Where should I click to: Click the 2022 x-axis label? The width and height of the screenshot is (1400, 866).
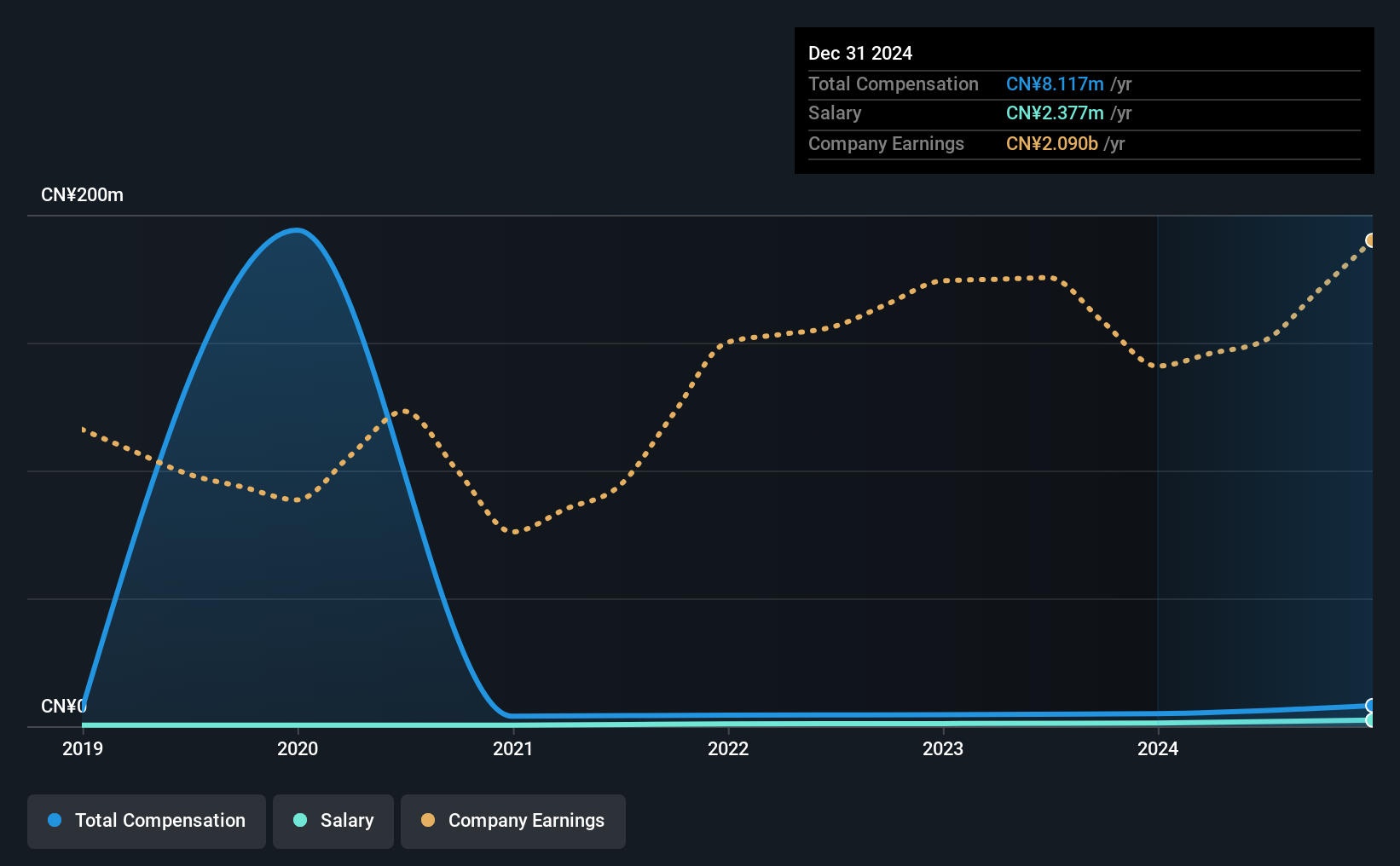coord(728,748)
